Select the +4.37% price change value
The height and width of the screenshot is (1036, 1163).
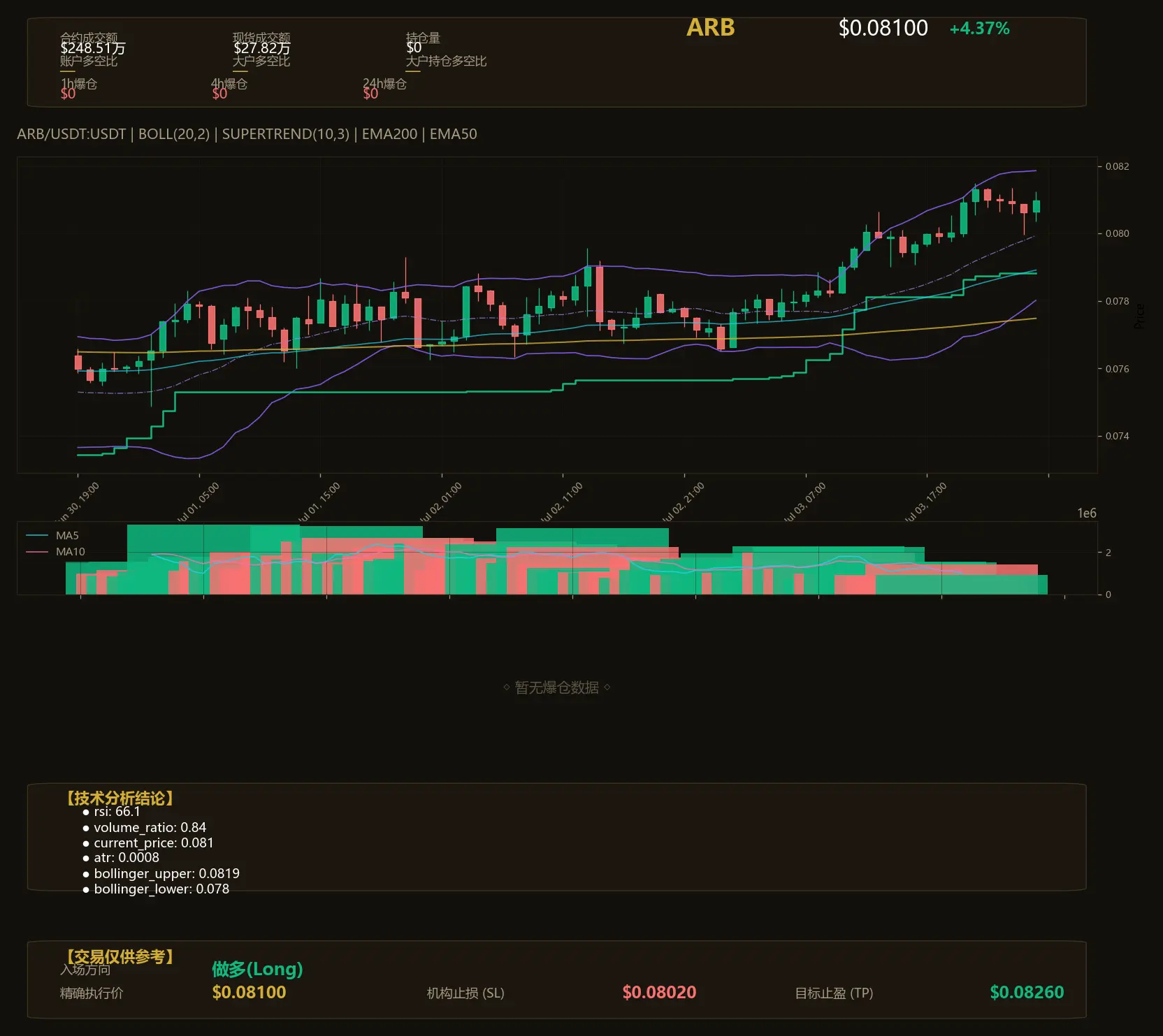pyautogui.click(x=979, y=29)
